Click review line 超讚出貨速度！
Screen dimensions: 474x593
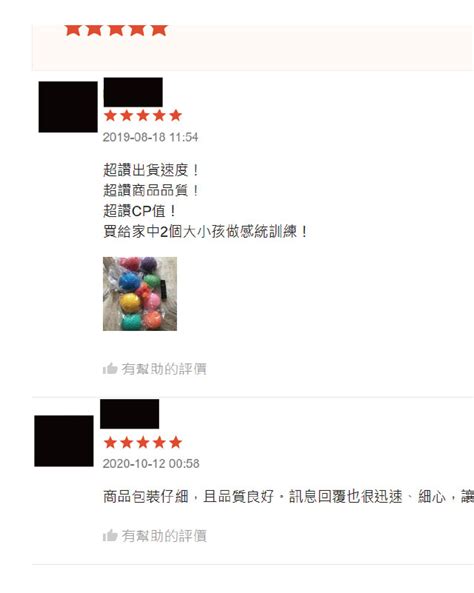click(x=151, y=170)
